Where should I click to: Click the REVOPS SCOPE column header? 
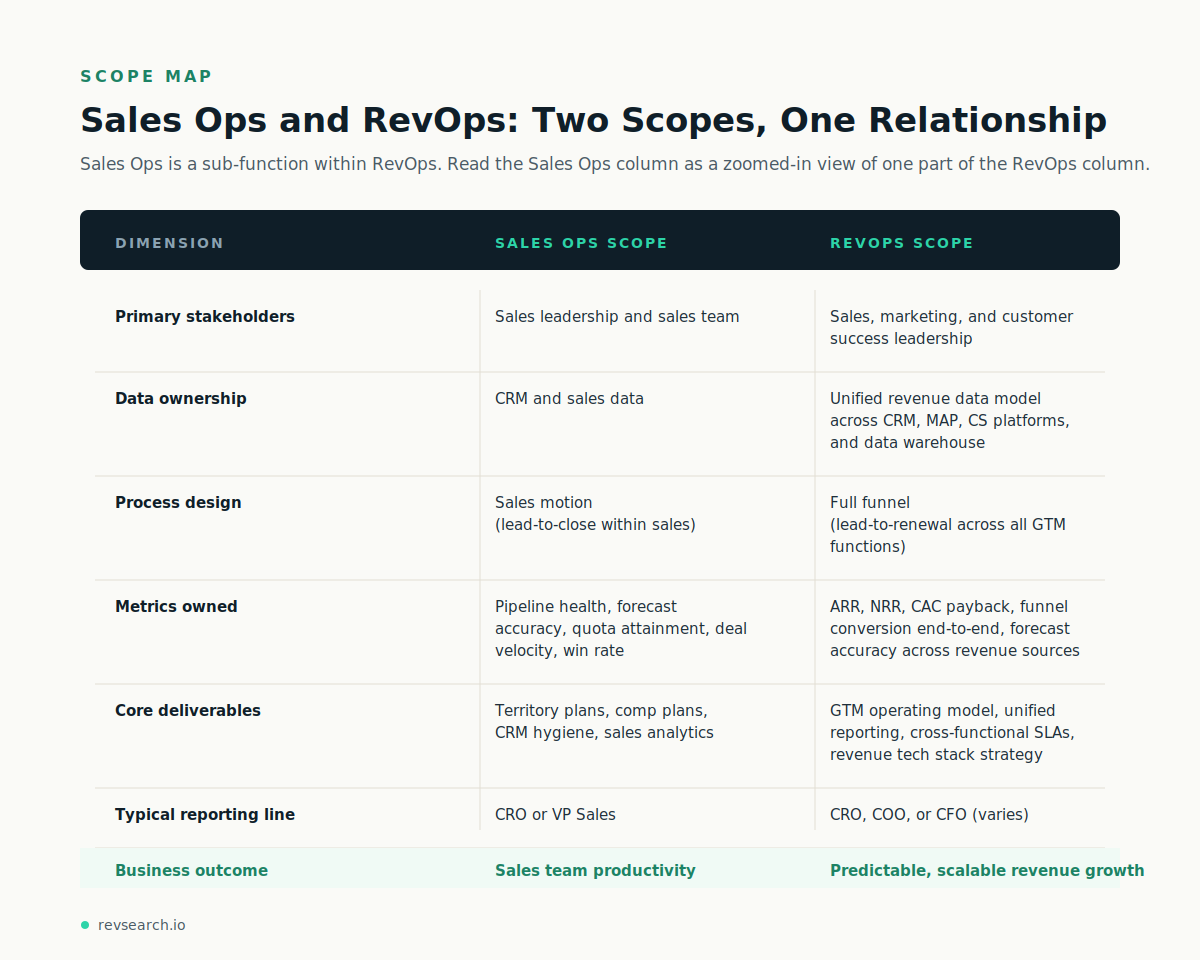pos(901,242)
